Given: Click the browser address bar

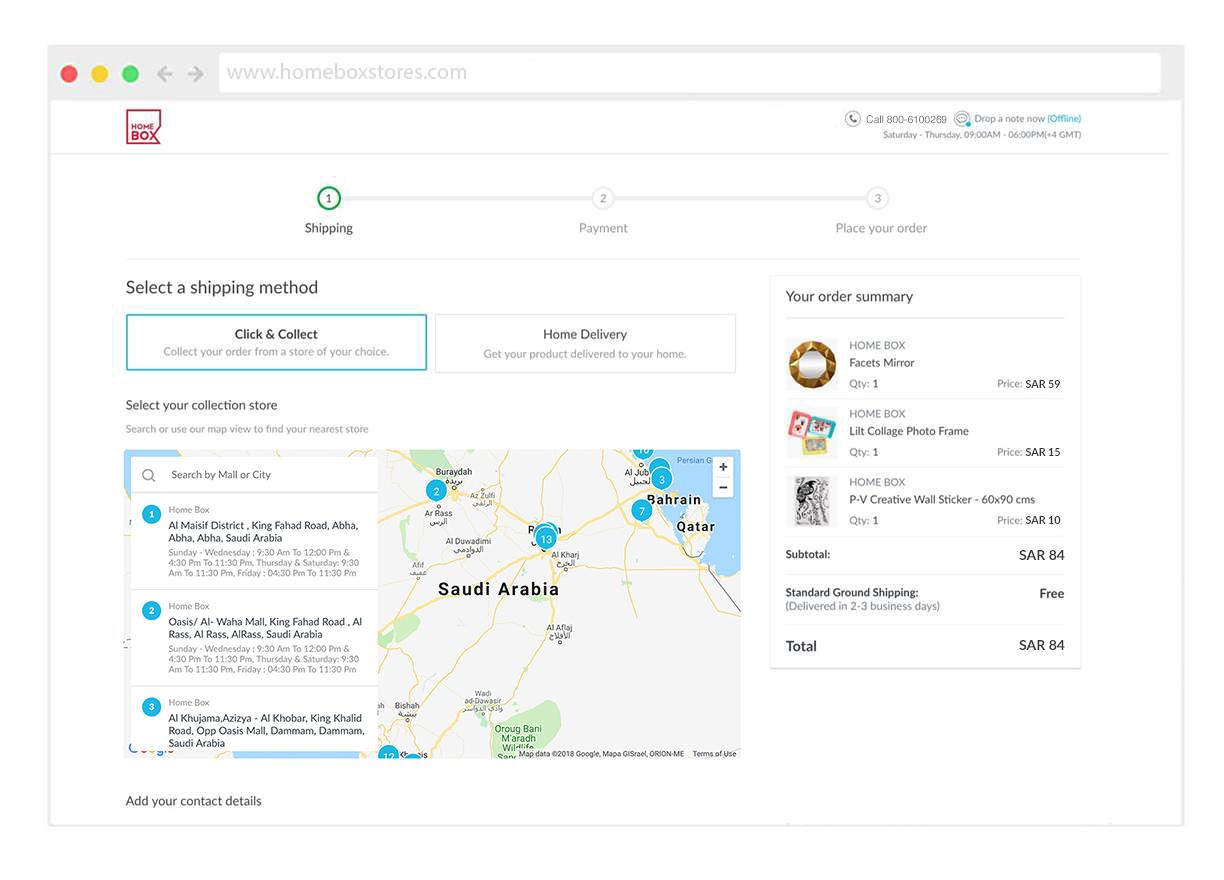Looking at the screenshot, I should pyautogui.click(x=689, y=73).
